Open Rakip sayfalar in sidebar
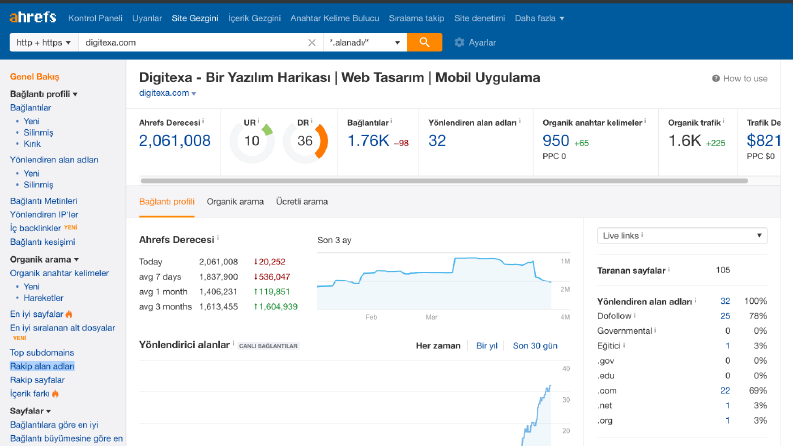Image resolution: width=793 pixels, height=446 pixels. click(x=37, y=380)
